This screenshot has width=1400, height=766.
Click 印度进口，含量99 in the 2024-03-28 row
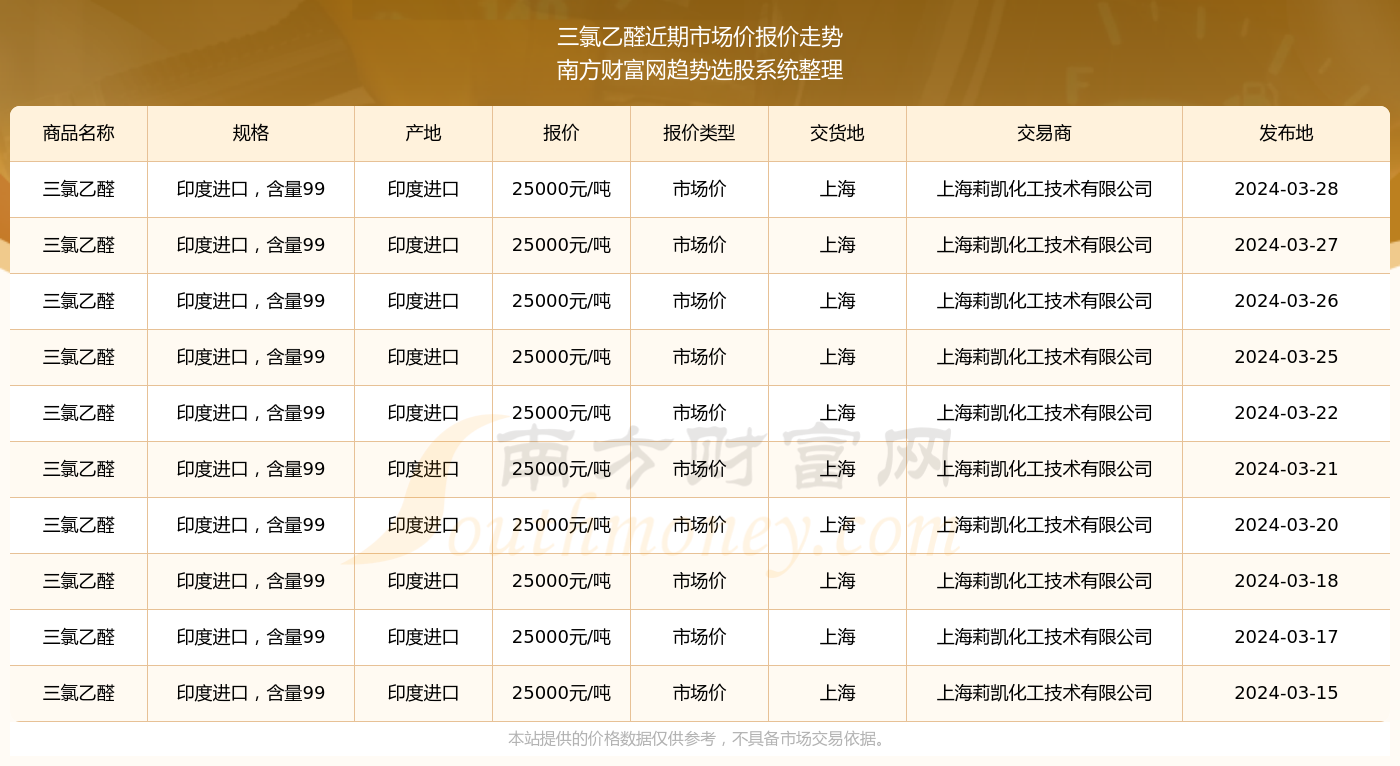[251, 189]
